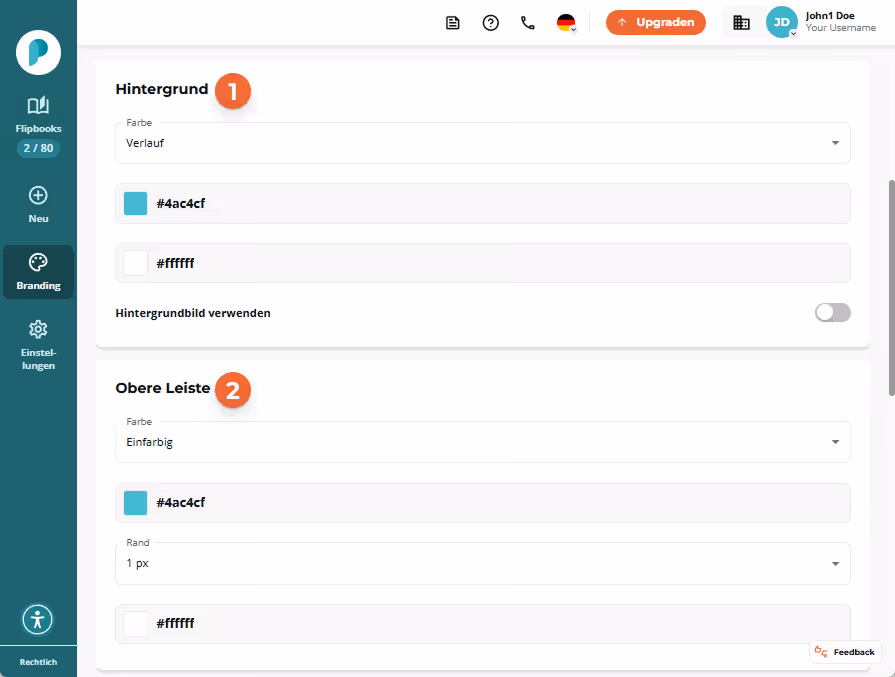The height and width of the screenshot is (677, 895).
Task: Toggle Hintergrundbild verwenden switch
Action: tap(833, 313)
